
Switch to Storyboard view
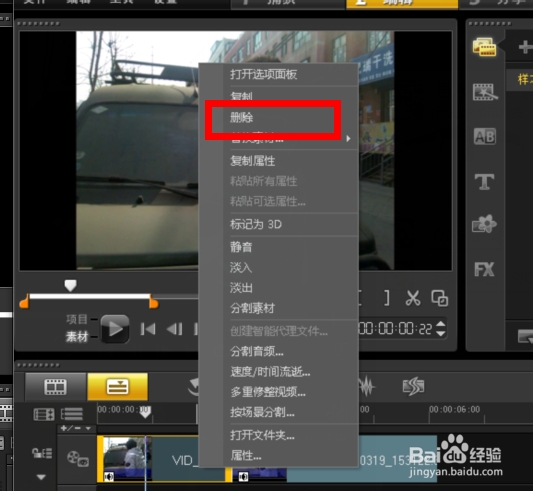(55, 387)
